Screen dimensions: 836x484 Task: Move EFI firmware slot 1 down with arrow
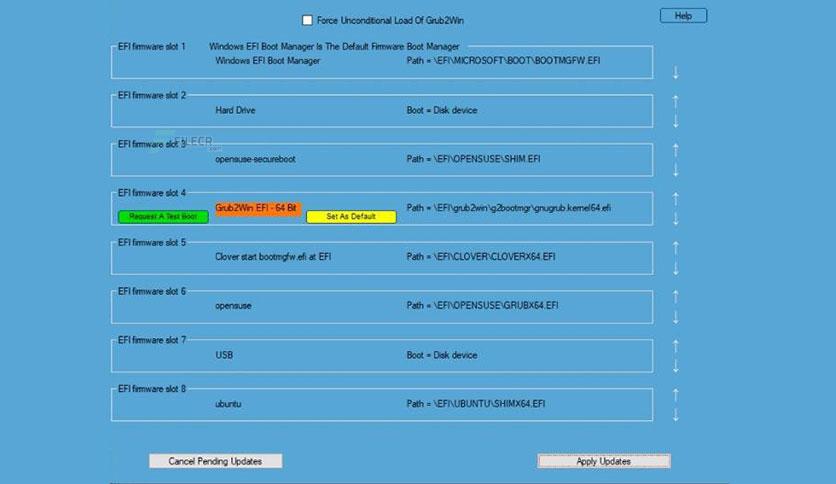tap(676, 73)
